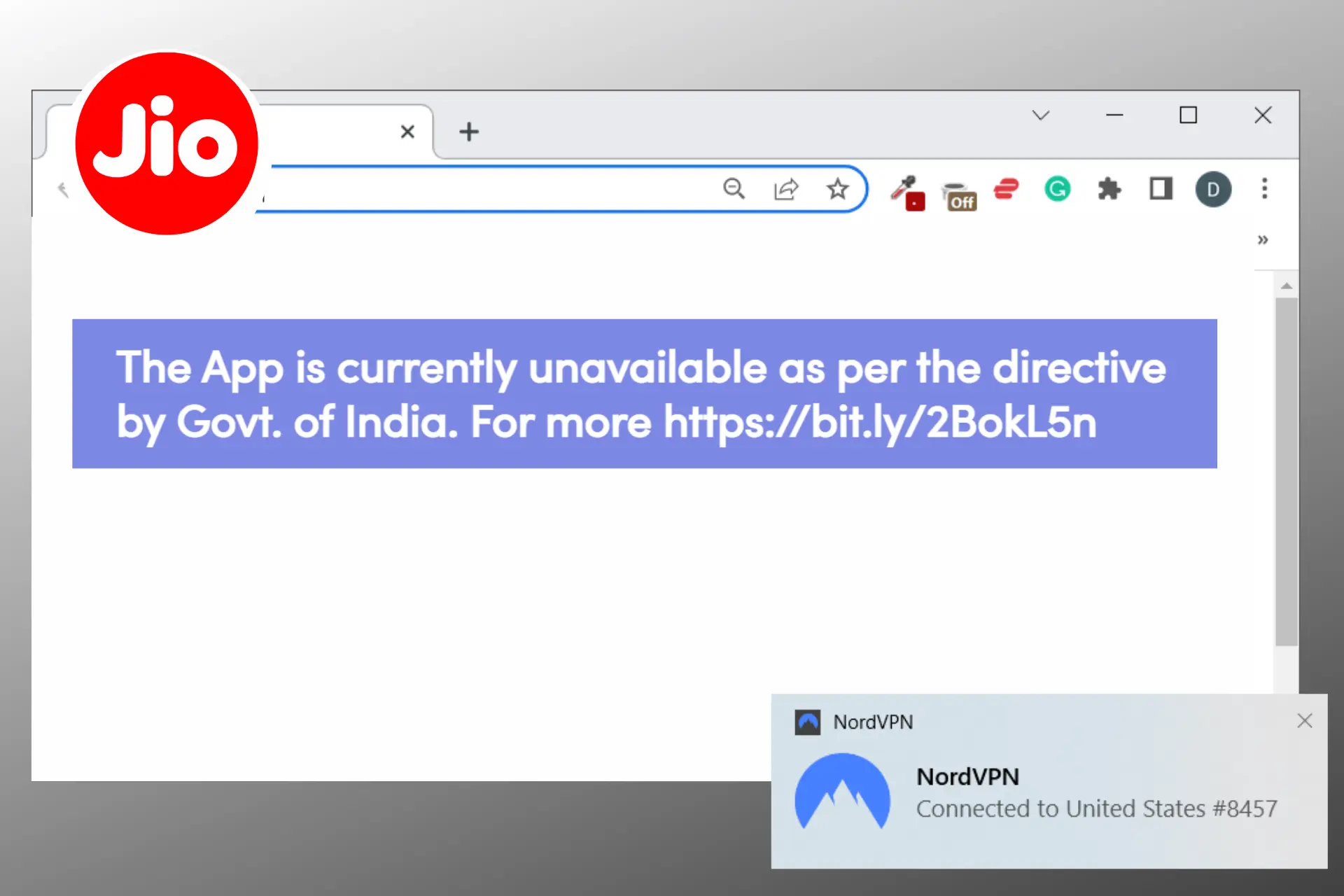Close the NordVPN notification popup
1344x896 pixels.
[1304, 720]
